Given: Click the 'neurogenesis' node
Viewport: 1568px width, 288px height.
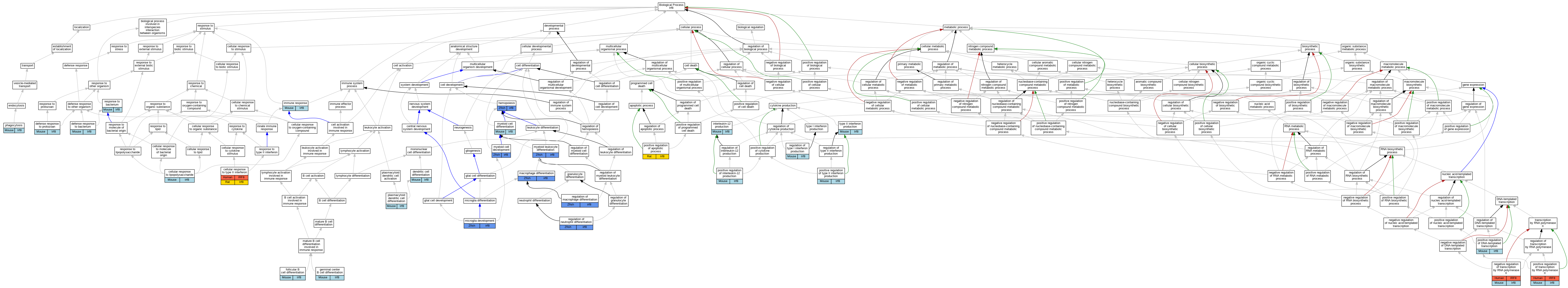Looking at the screenshot, I should pos(463,127).
